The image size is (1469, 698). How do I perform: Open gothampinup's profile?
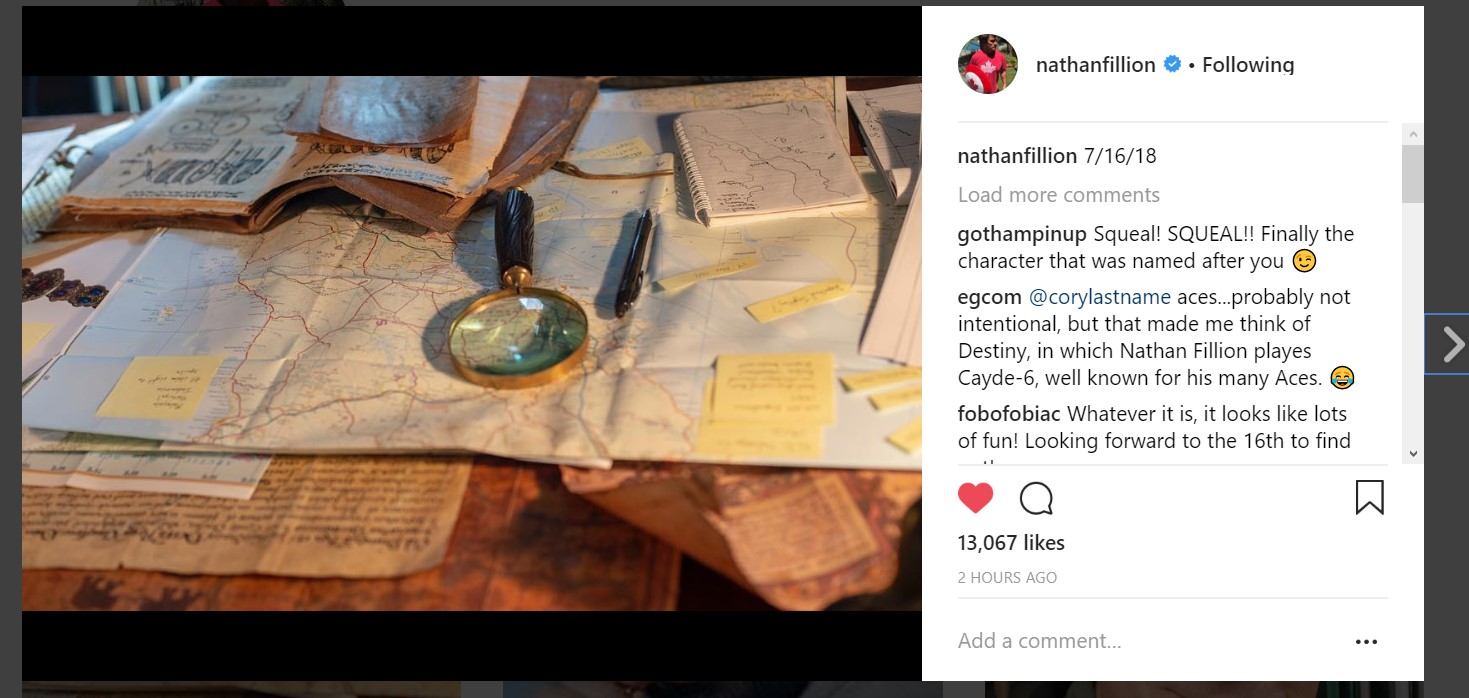pyautogui.click(x=1021, y=235)
